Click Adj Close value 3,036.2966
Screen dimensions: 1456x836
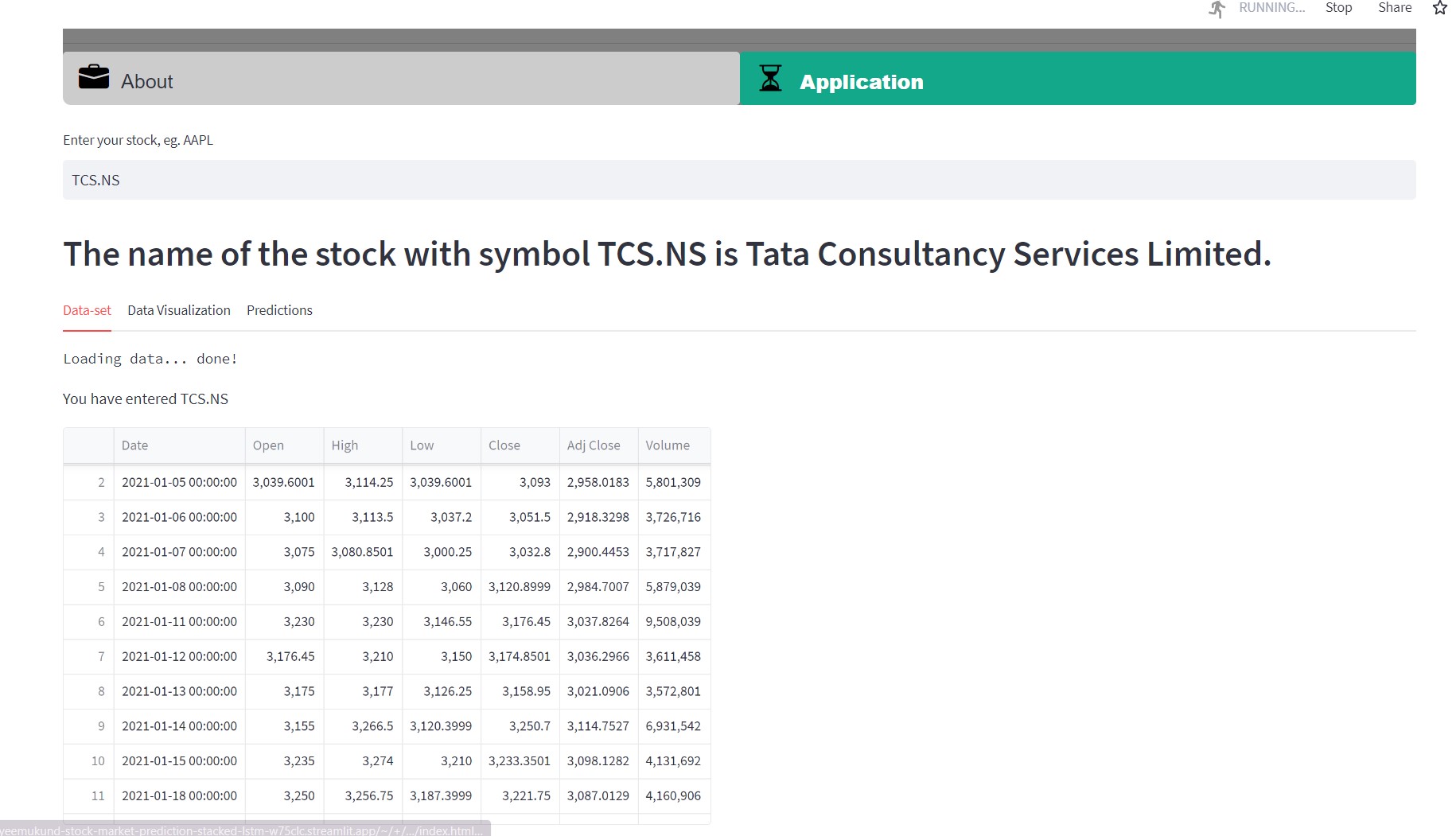point(599,657)
